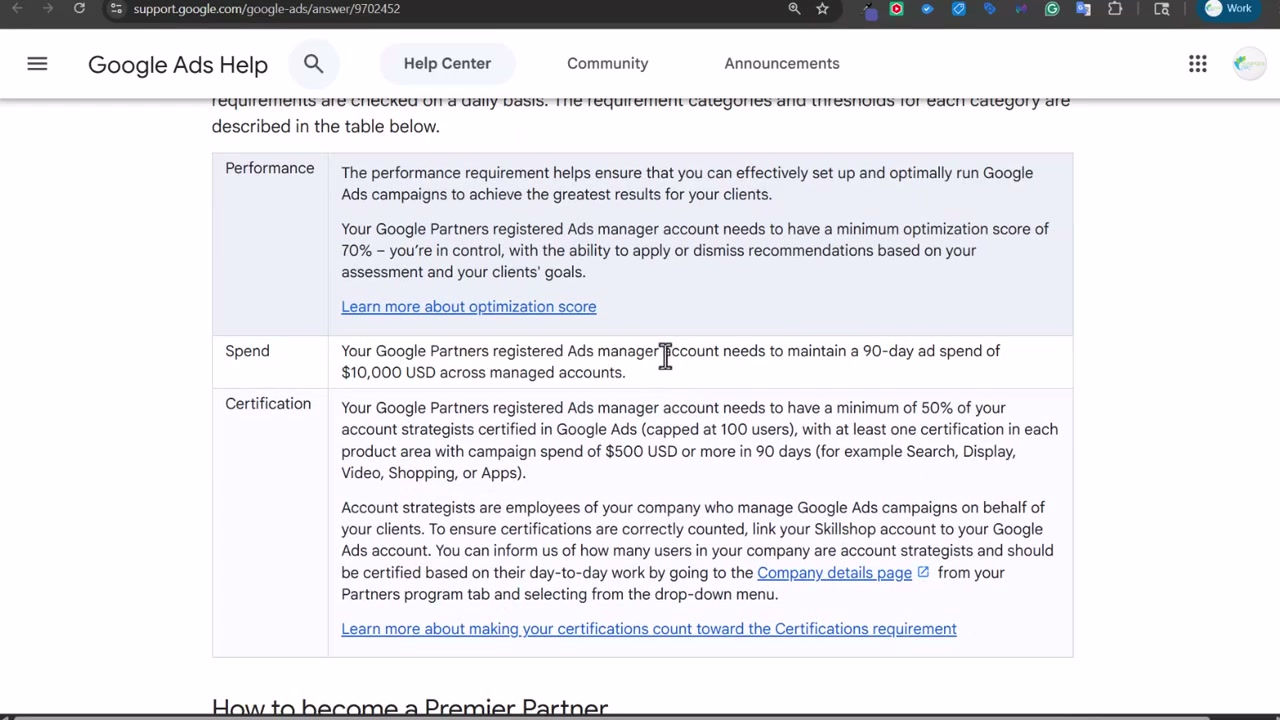Screen dimensions: 1280x720
Task: Click the Certification row label
Action: point(268,404)
